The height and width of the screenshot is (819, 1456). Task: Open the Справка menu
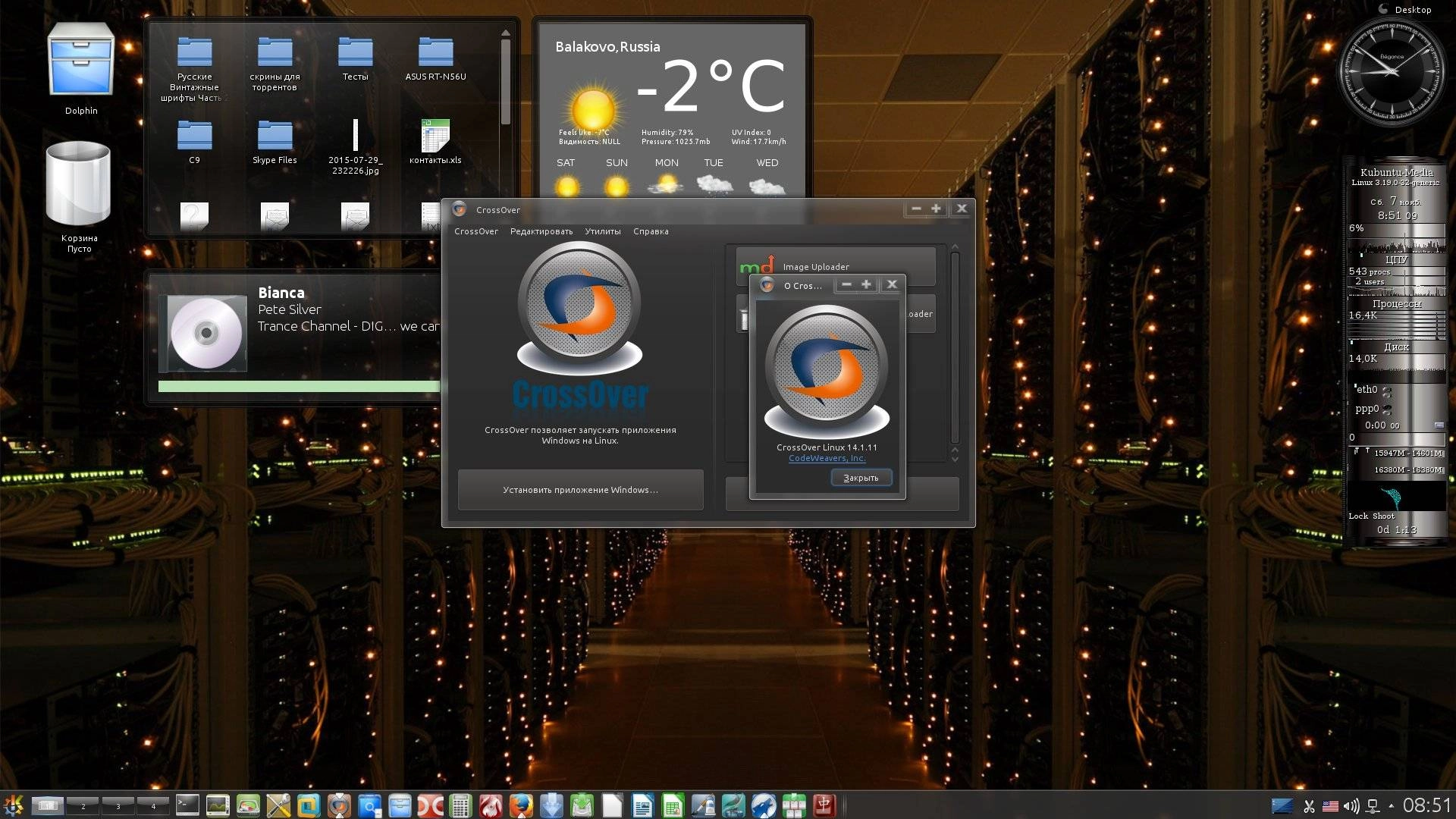(651, 231)
